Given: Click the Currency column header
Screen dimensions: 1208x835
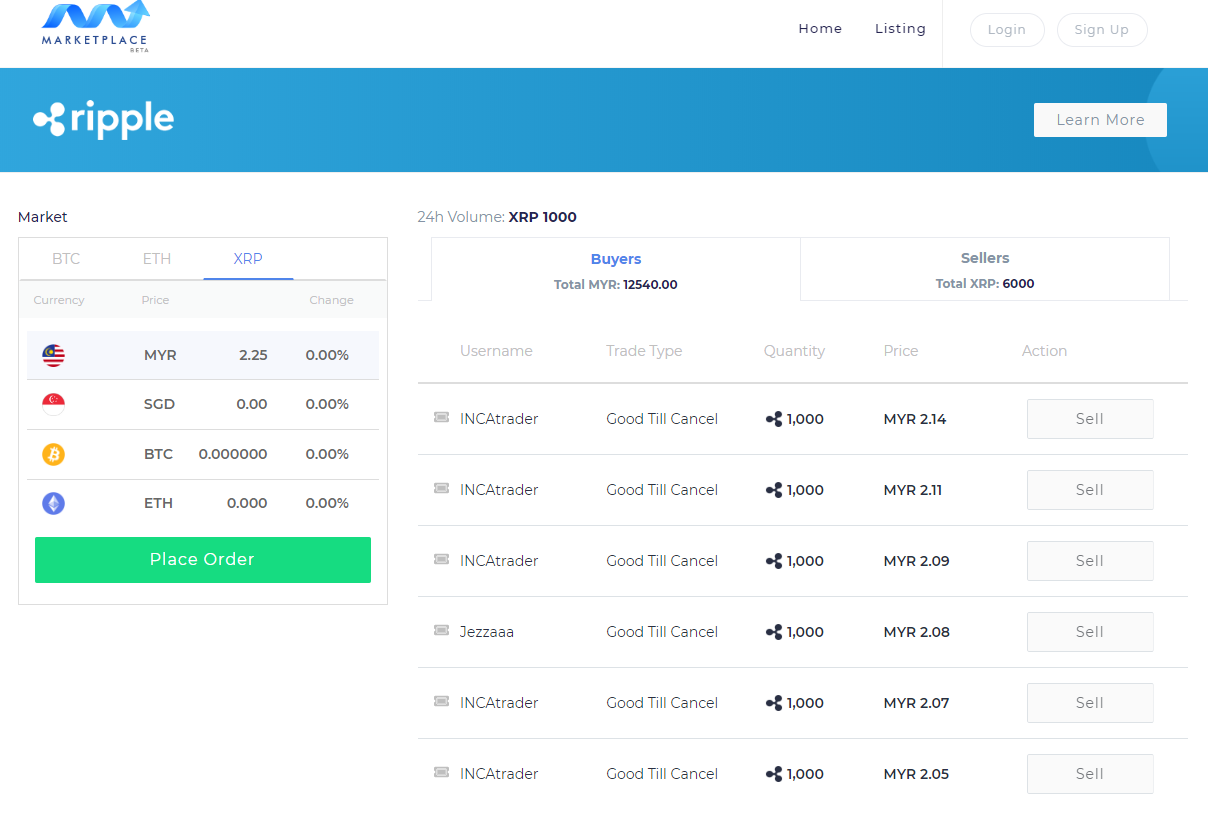Looking at the screenshot, I should coord(59,300).
